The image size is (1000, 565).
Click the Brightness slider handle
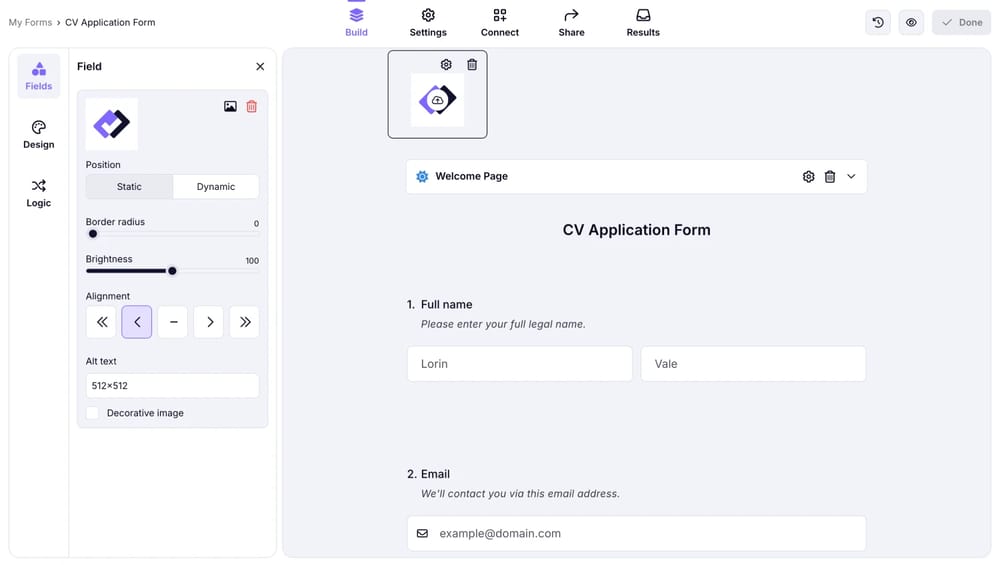point(172,271)
